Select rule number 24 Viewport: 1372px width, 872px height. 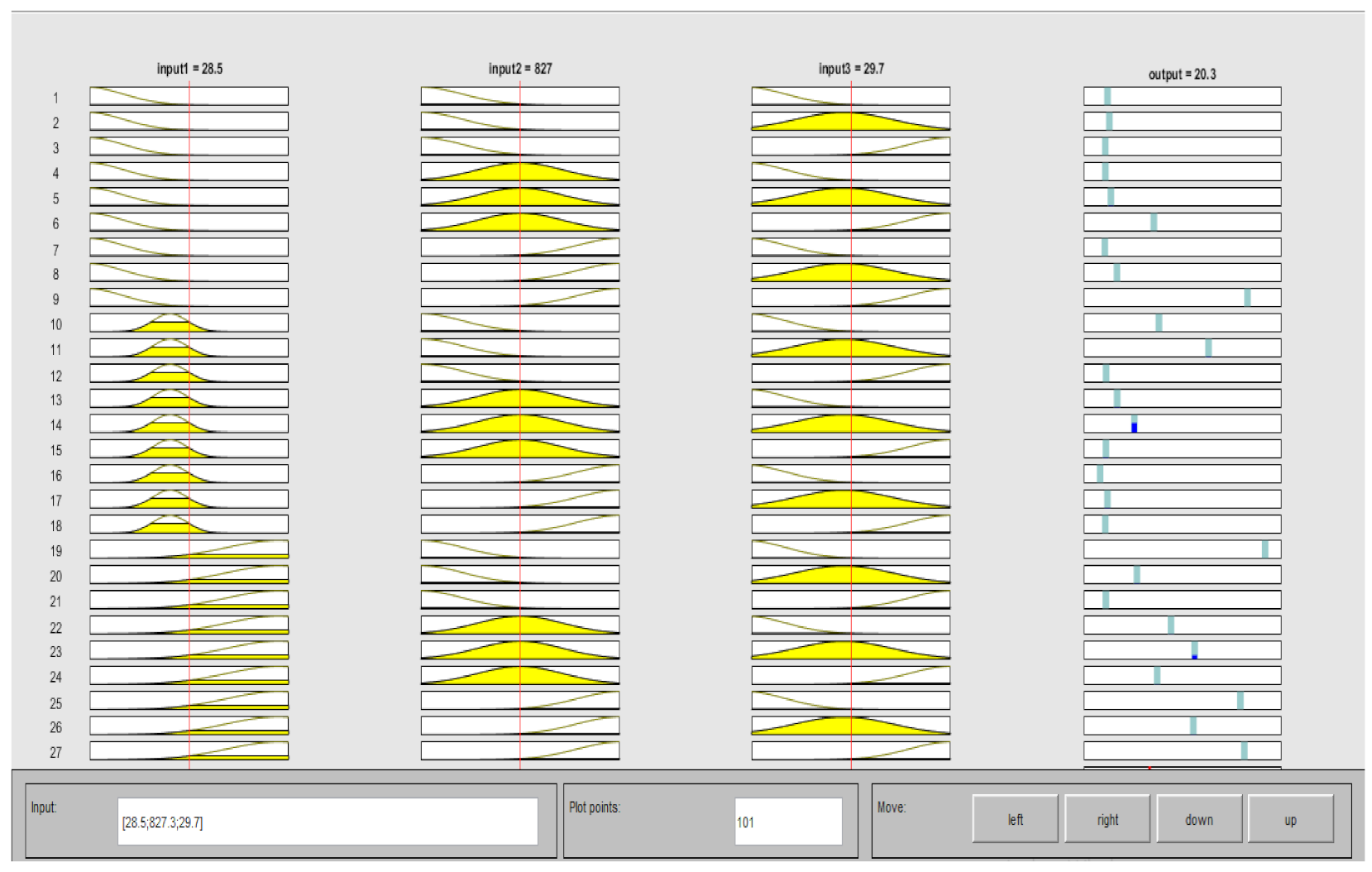pyautogui.click(x=56, y=677)
